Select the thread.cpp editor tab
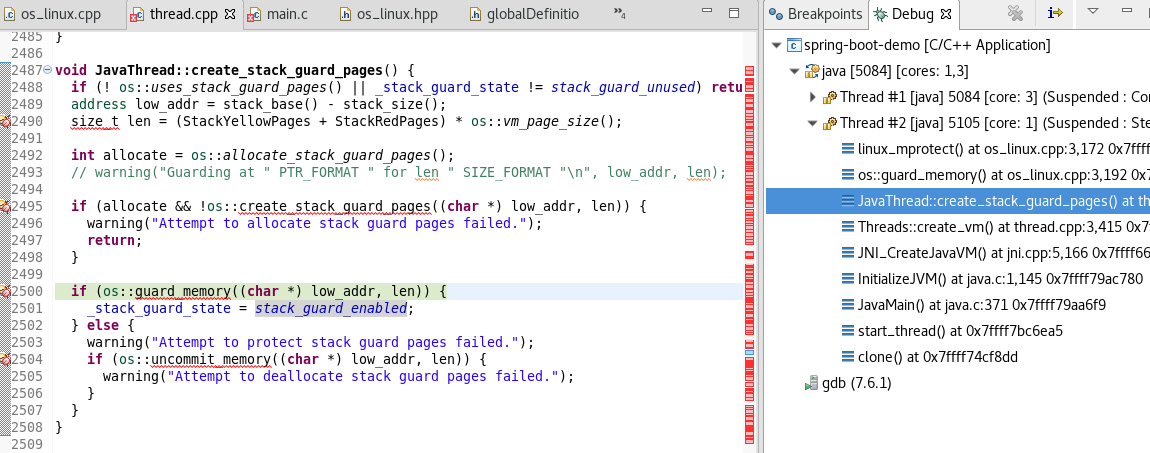1150x453 pixels. (182, 14)
